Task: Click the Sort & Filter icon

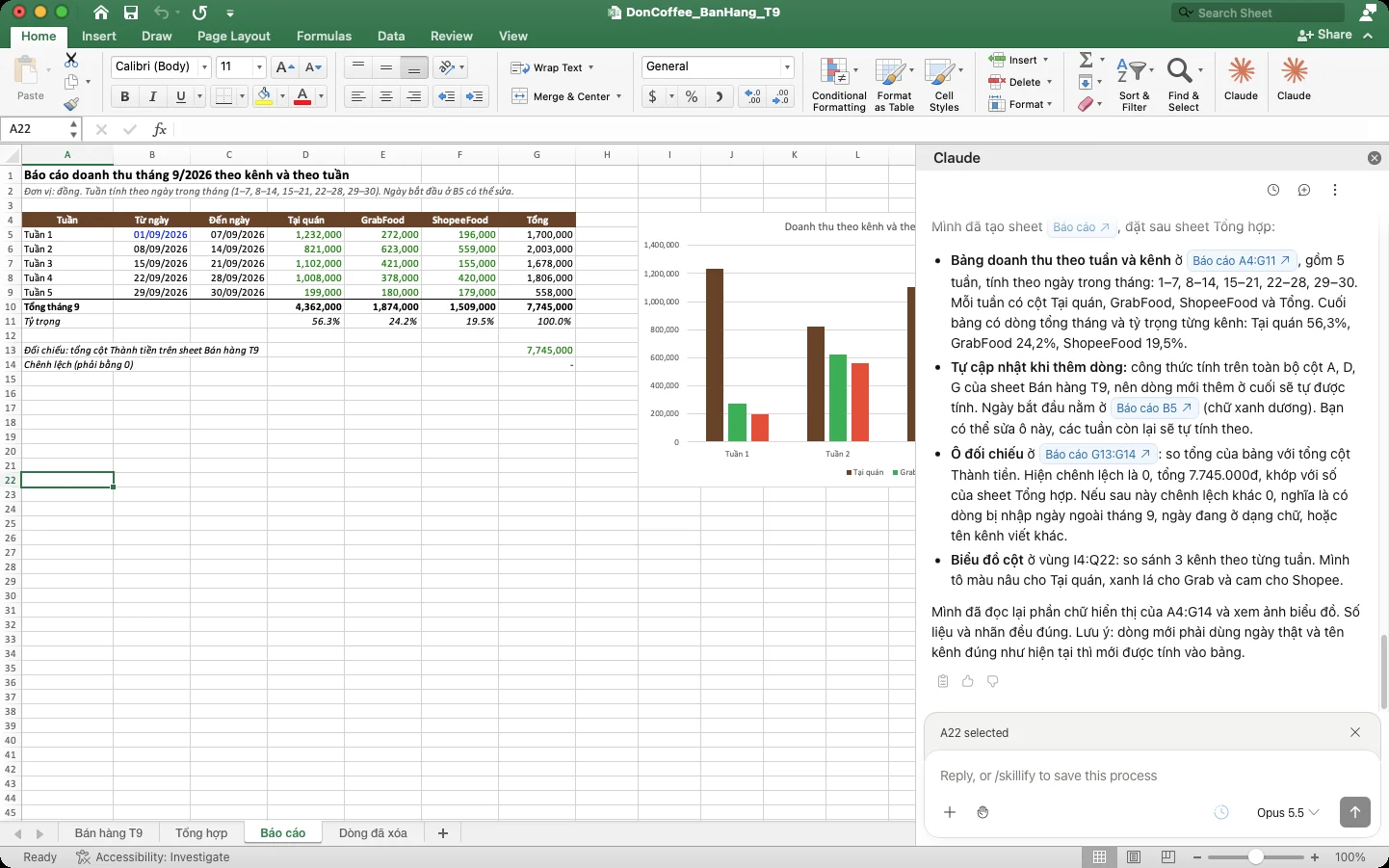Action: (x=1135, y=85)
